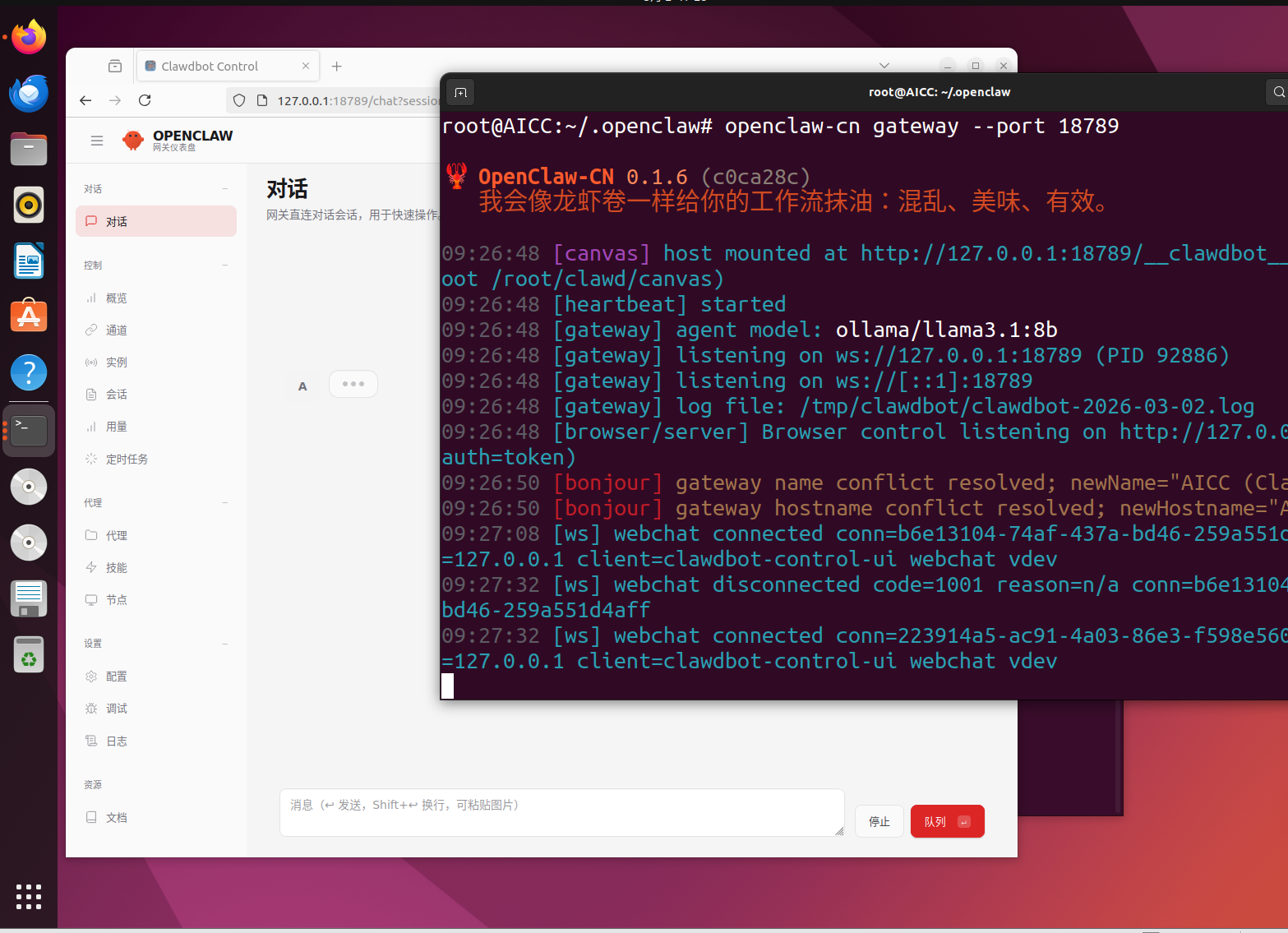Open the 会话 sessions page
Viewport: 1288px width, 933px height.
pyautogui.click(x=156, y=394)
